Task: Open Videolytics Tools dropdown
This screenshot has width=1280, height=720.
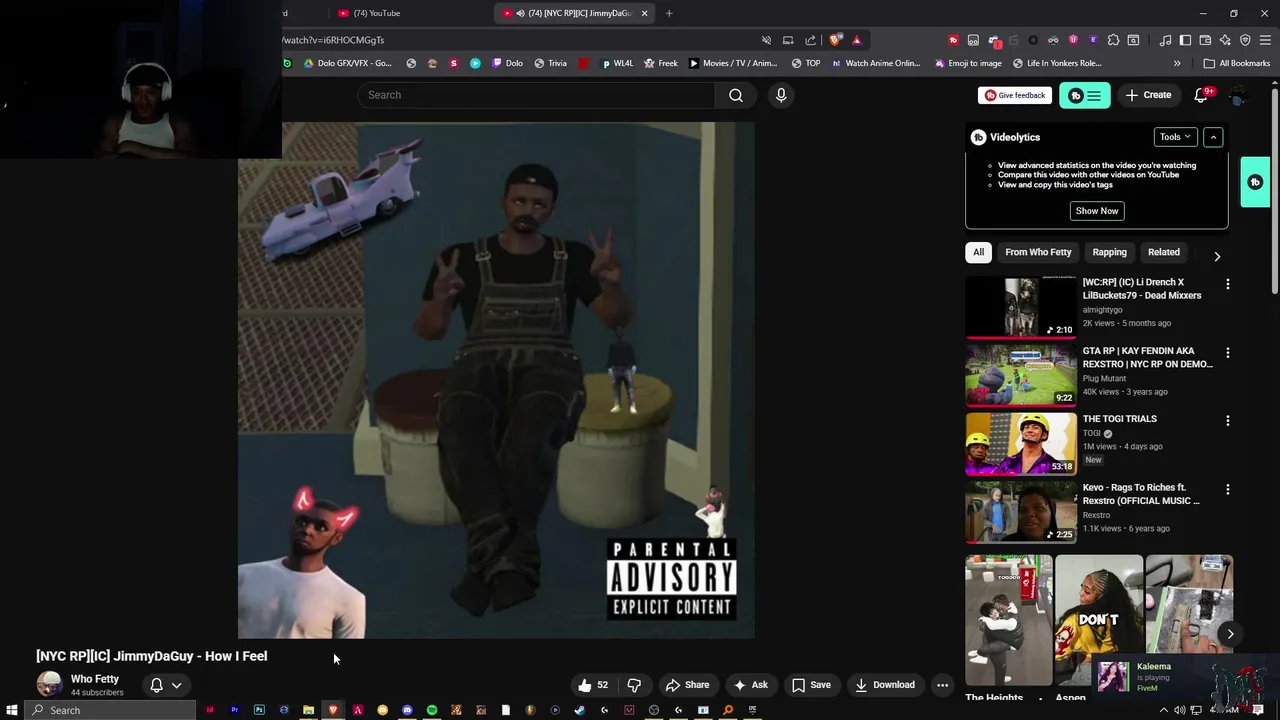Action: (1175, 137)
